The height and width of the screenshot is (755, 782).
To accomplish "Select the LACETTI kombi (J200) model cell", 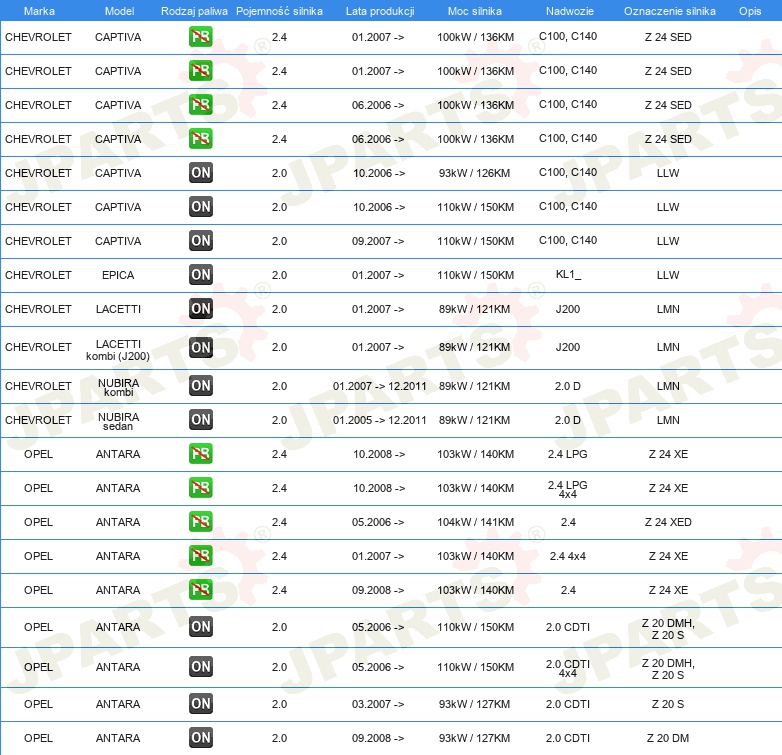I will tap(118, 350).
